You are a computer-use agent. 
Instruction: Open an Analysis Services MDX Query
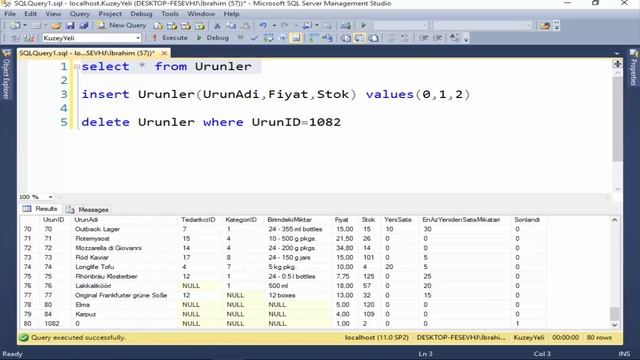[172, 25]
